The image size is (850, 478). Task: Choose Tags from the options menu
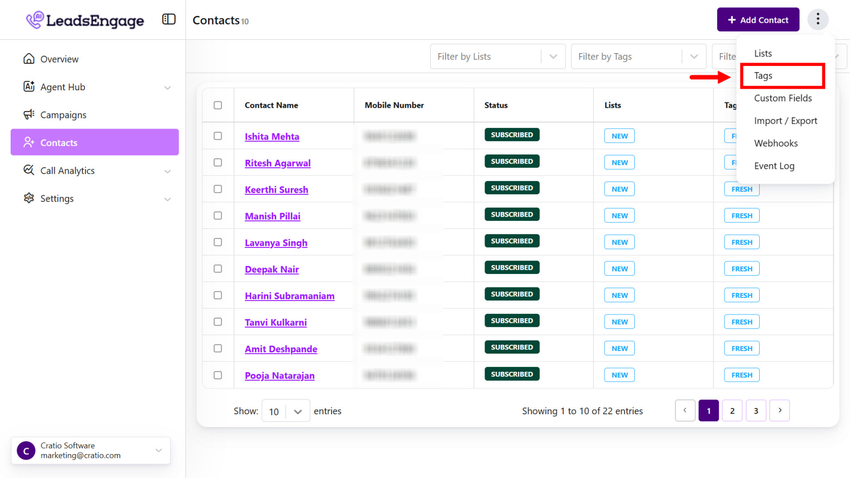click(764, 76)
